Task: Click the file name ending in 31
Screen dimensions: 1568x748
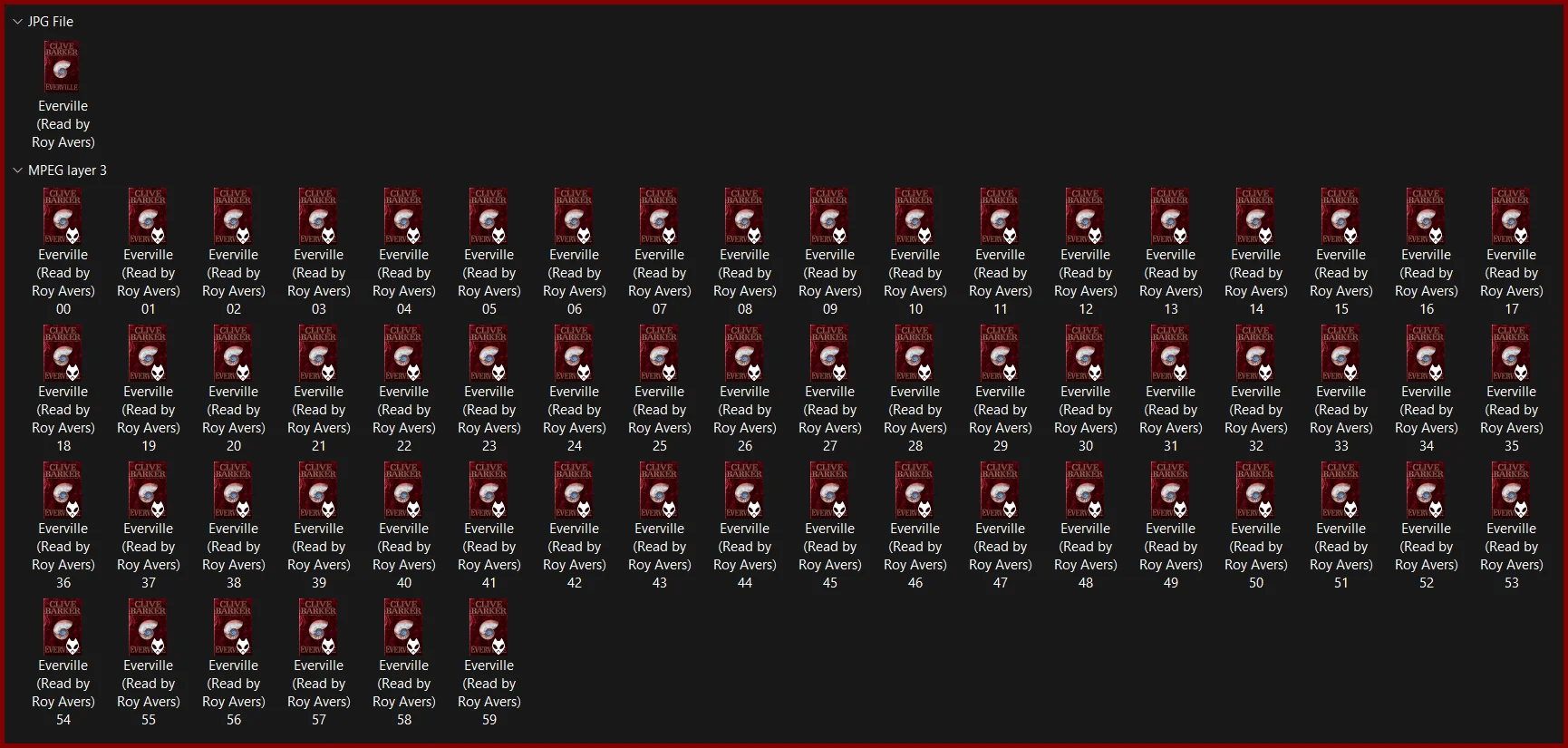Action: [1170, 419]
